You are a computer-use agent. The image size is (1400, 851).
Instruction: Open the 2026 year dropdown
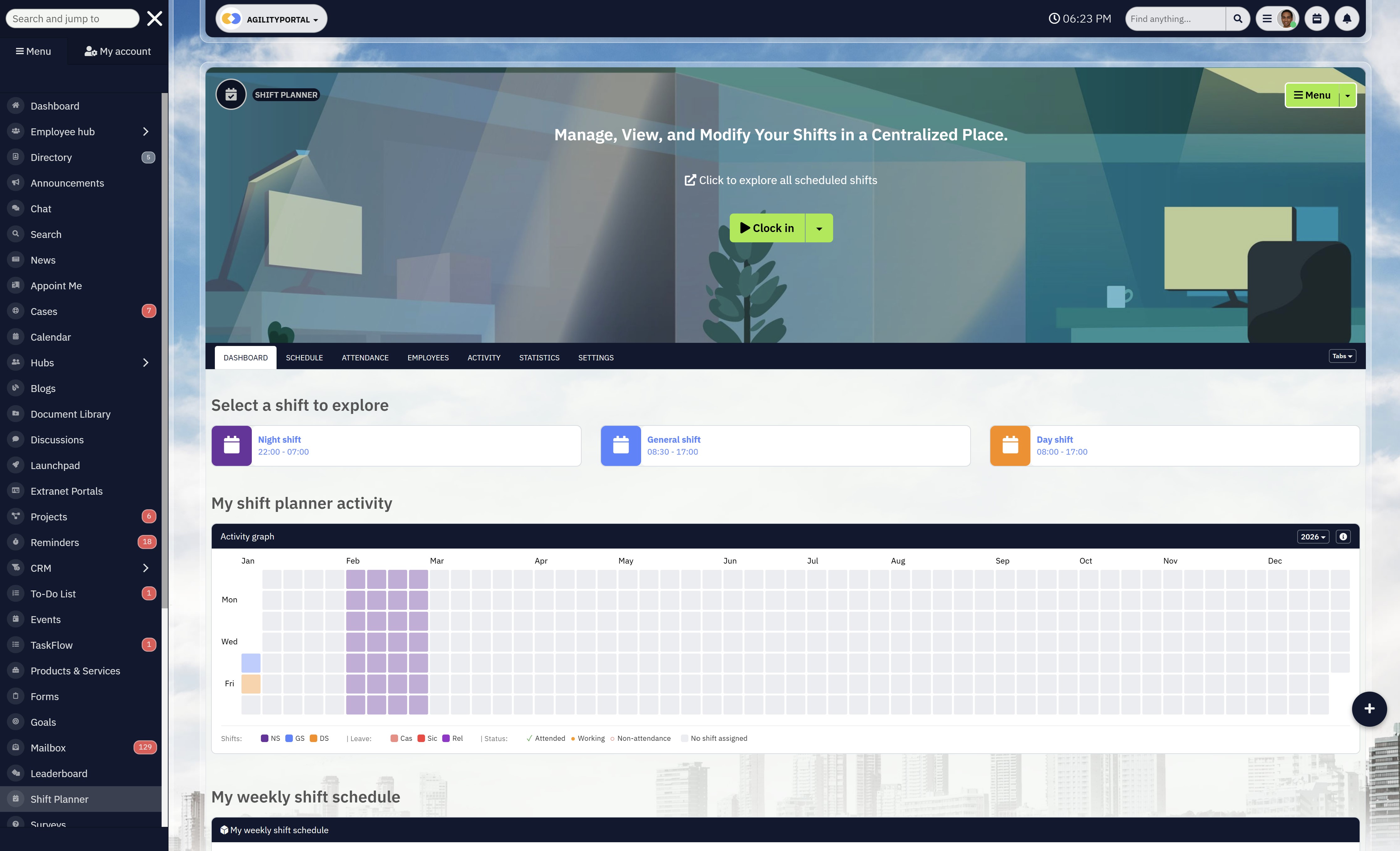[x=1313, y=536]
